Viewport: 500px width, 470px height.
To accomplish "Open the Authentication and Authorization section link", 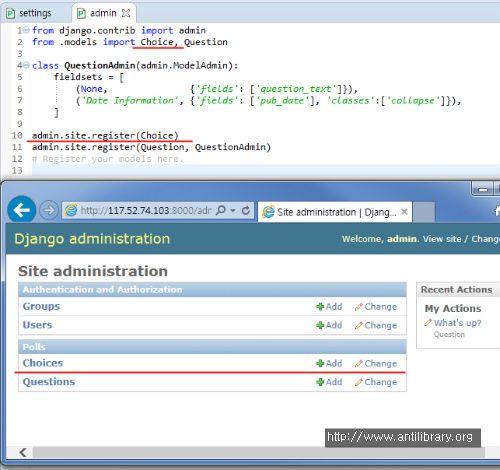I will tap(102, 289).
